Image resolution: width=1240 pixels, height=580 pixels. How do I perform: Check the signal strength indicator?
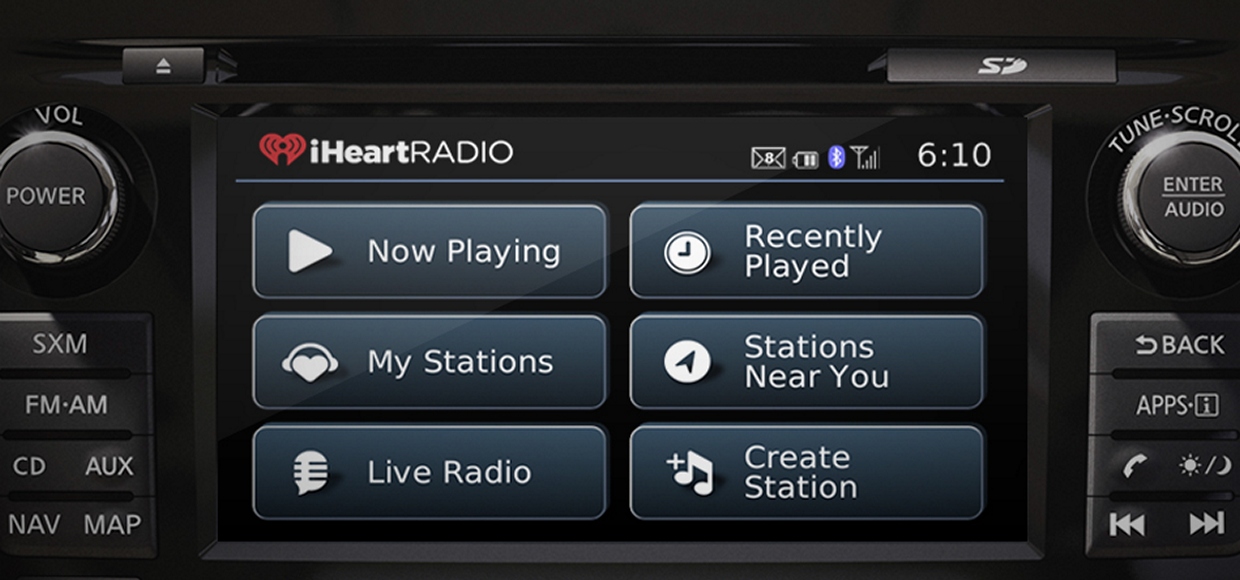[866, 157]
